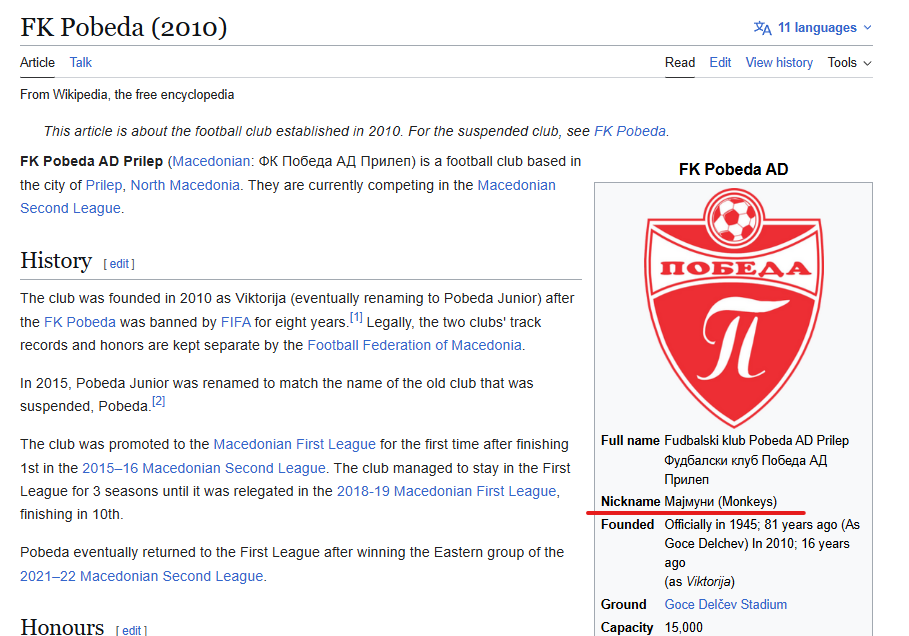Open the North Macedonia link
This screenshot has width=909, height=636.
pos(185,186)
